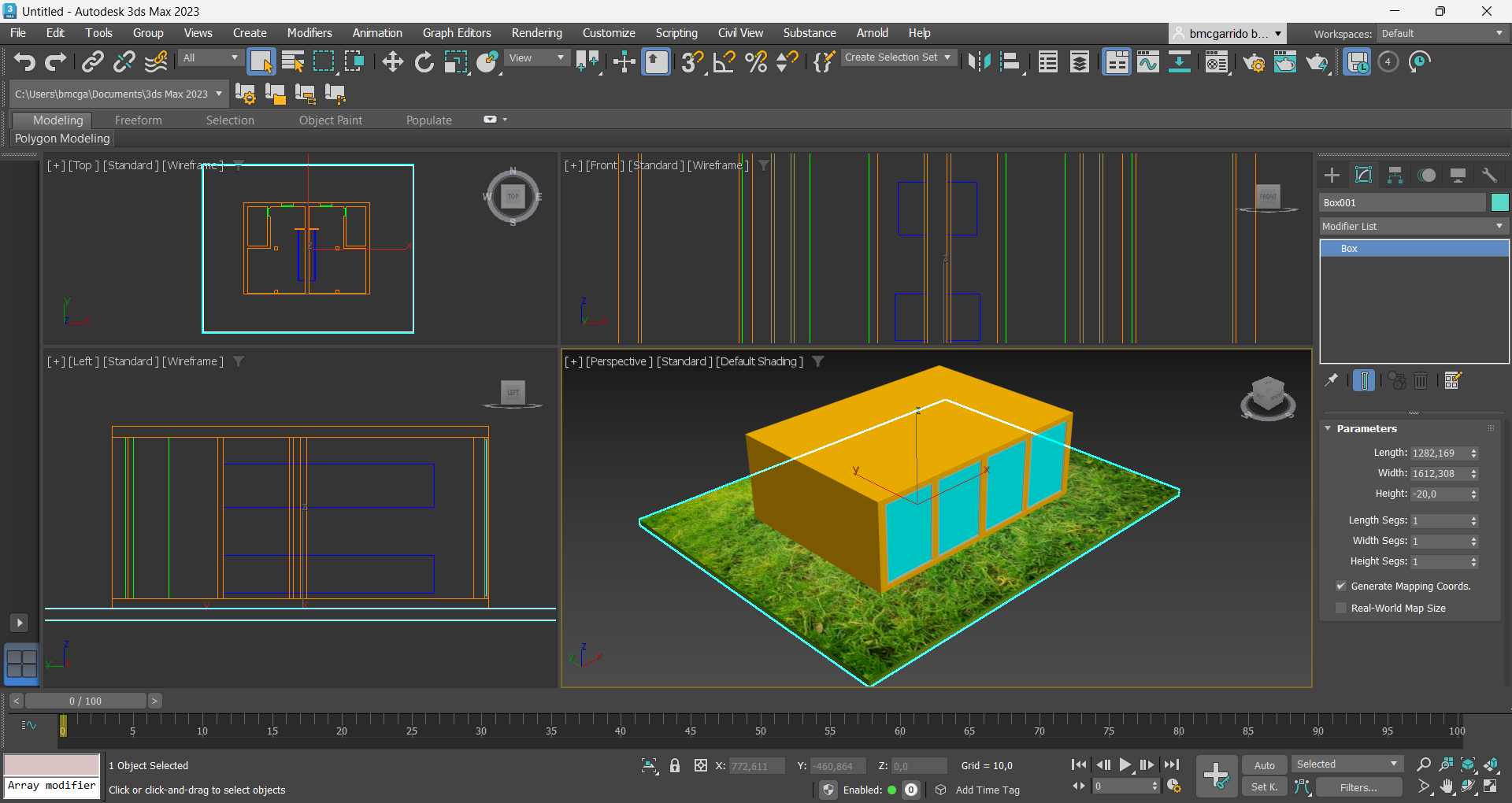Viewport: 1512px width, 803px height.
Task: Click the Undo arrow icon
Action: point(24,61)
